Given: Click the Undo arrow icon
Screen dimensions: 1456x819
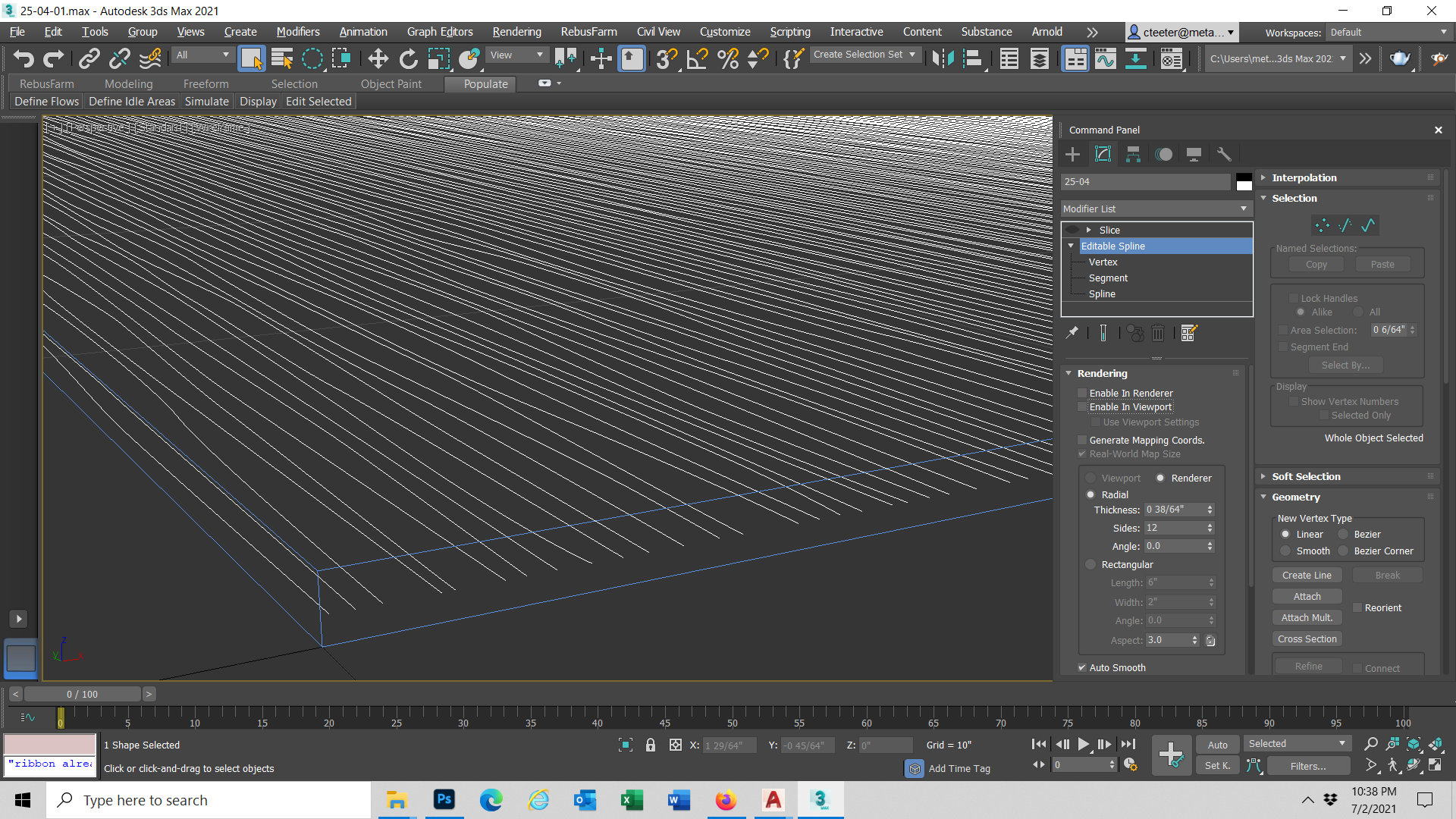Looking at the screenshot, I should [23, 58].
